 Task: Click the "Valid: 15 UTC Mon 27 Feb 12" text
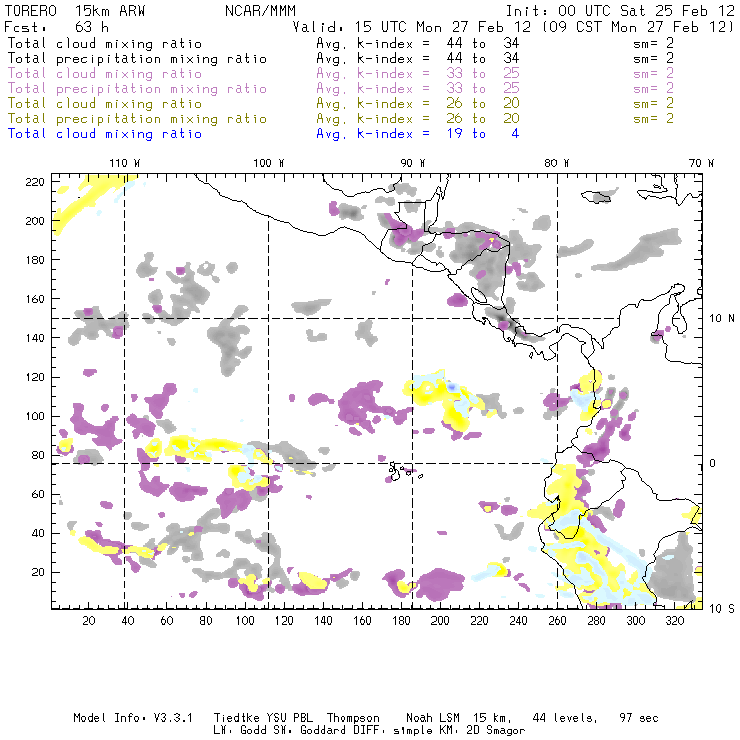412,27
